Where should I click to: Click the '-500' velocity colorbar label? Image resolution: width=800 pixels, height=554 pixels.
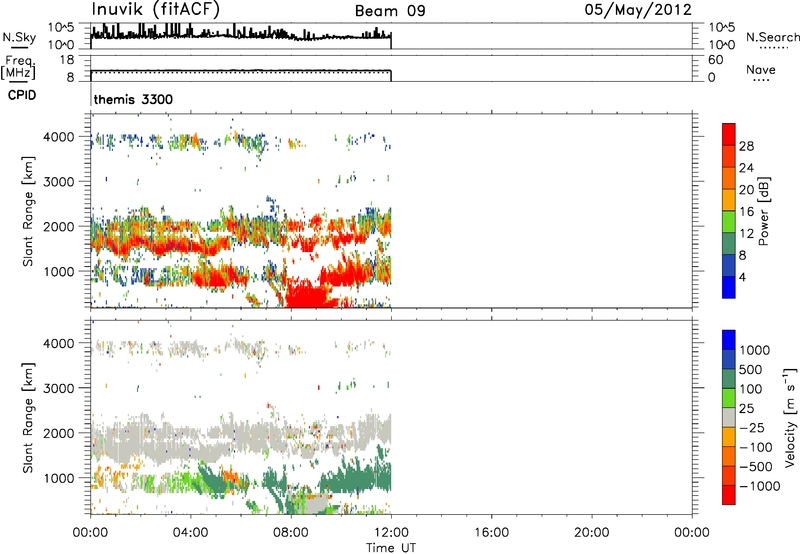[756, 466]
